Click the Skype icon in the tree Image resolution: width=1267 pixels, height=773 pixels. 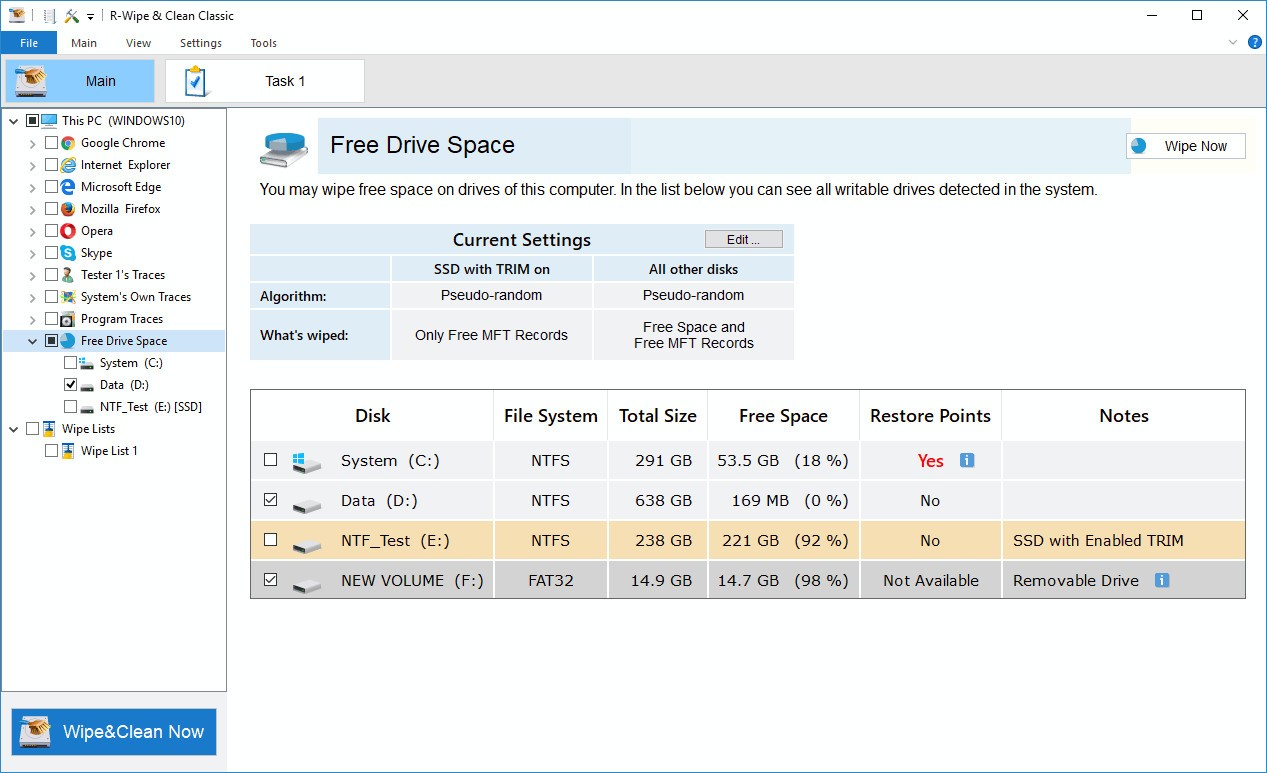coord(68,253)
